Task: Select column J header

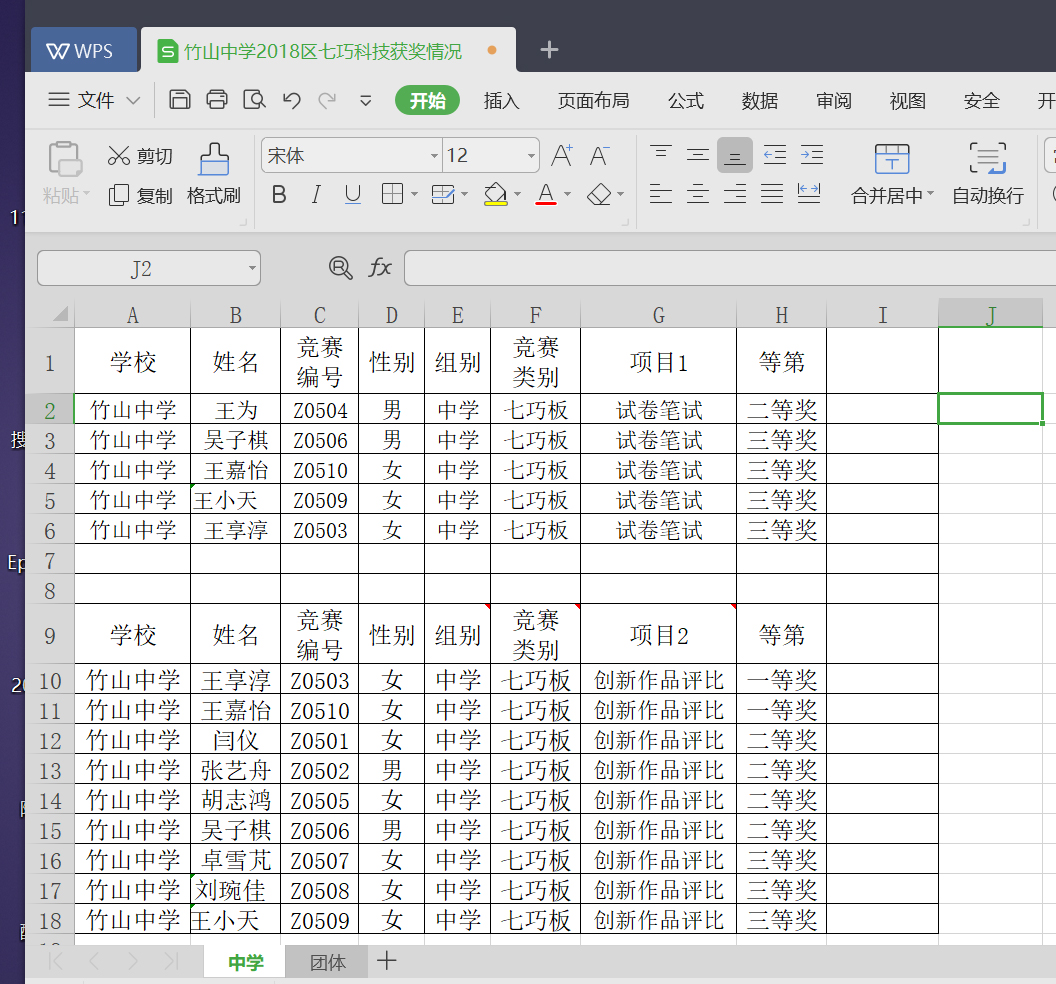Action: click(990, 315)
